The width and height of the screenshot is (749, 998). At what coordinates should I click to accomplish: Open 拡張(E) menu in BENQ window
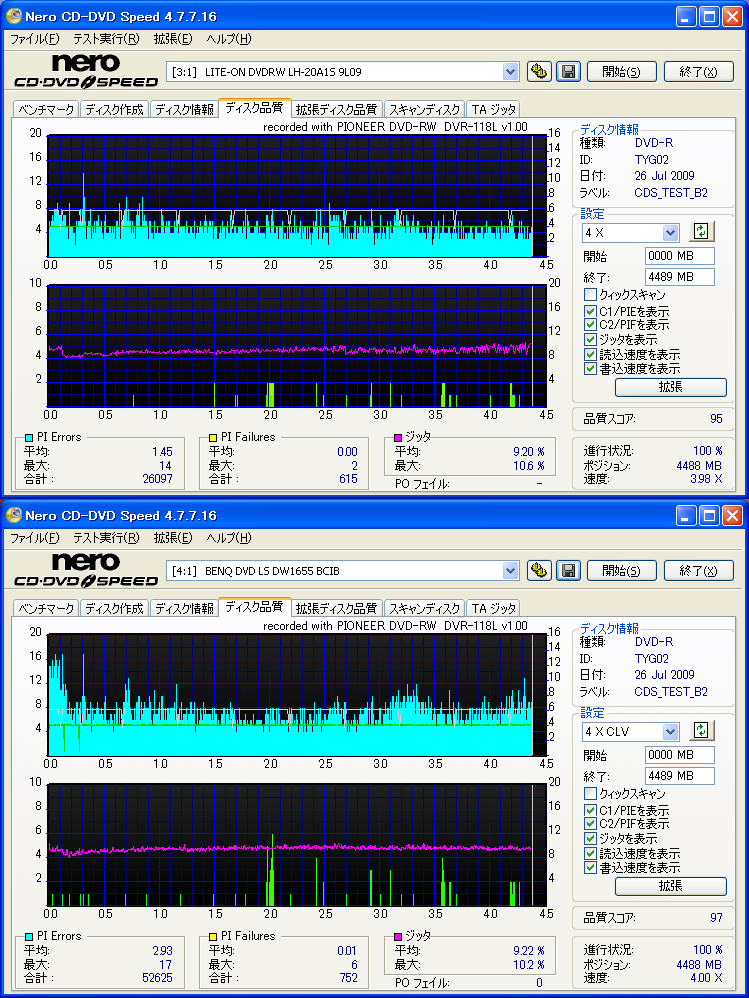coord(173,538)
